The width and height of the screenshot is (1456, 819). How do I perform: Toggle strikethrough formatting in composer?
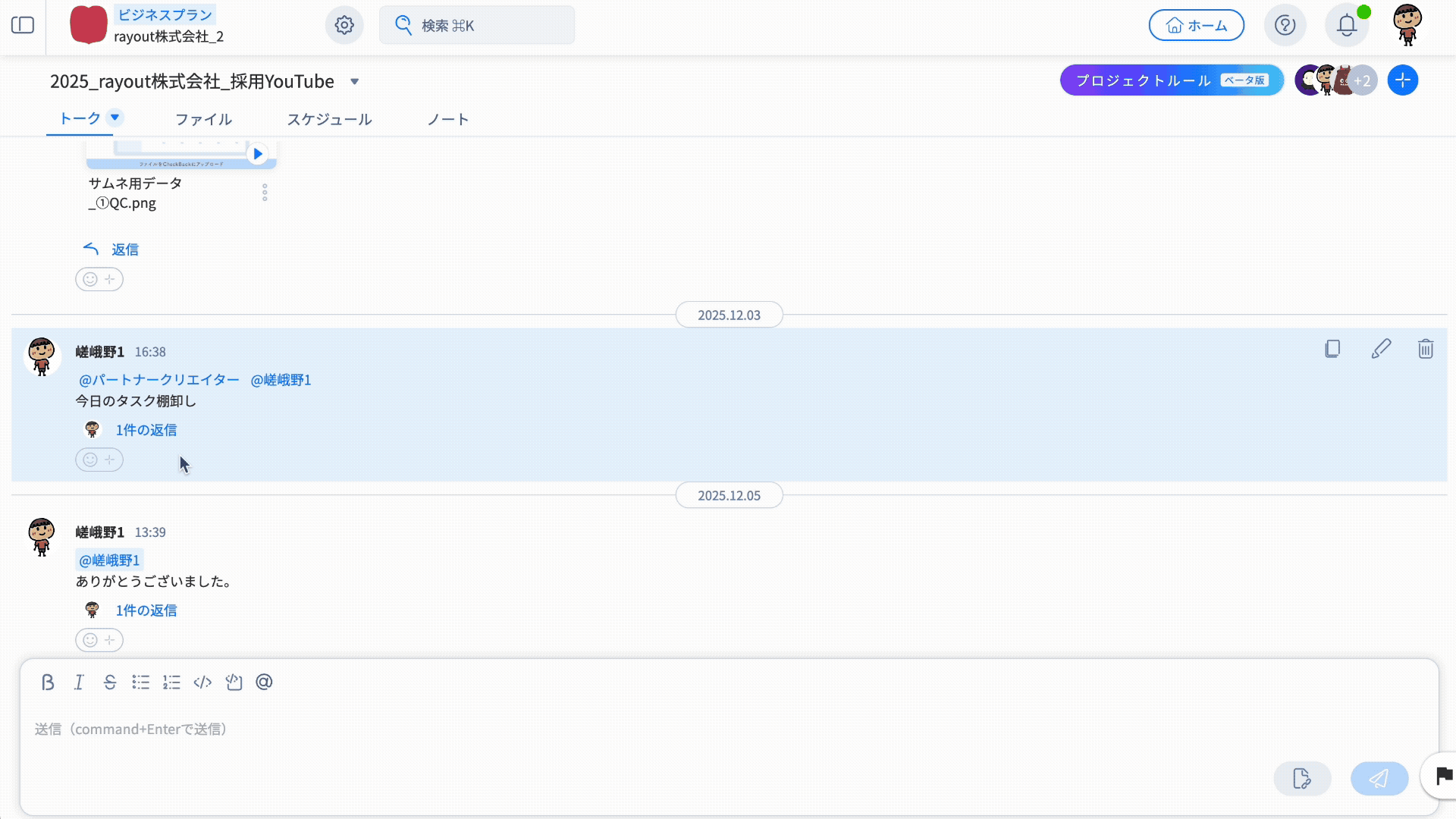(x=110, y=682)
